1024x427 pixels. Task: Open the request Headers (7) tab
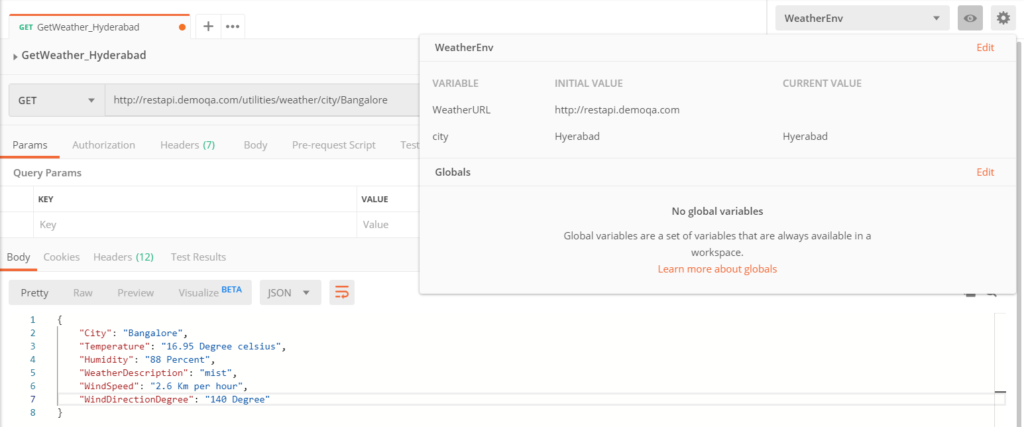(x=187, y=145)
